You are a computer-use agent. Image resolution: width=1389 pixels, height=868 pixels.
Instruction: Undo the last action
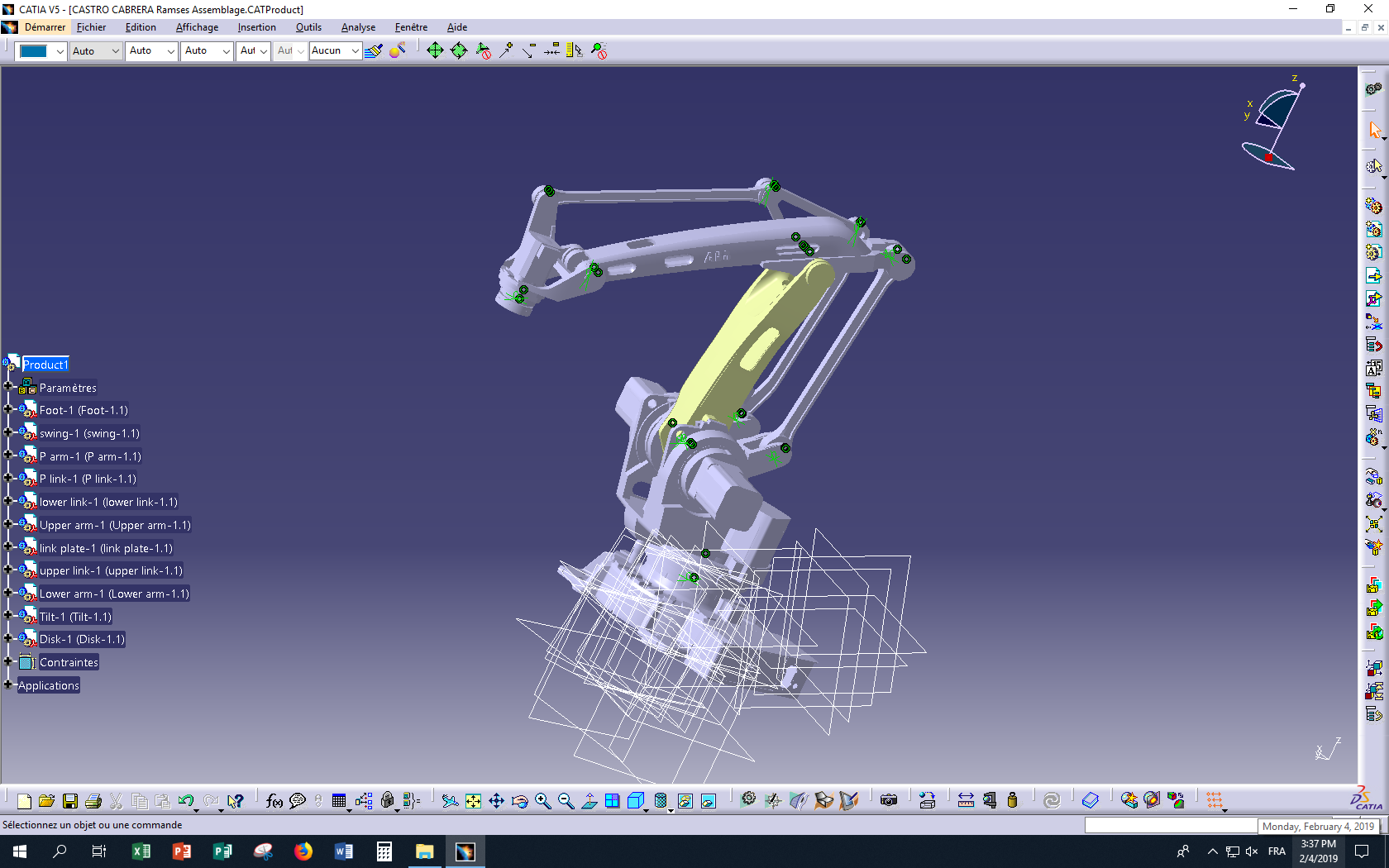coord(186,800)
